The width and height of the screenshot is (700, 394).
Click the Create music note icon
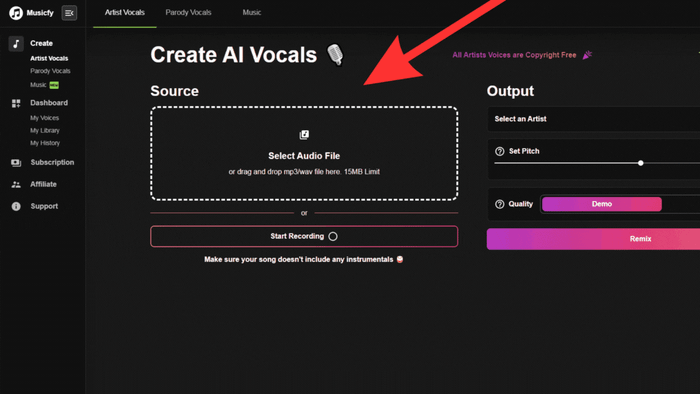point(16,44)
